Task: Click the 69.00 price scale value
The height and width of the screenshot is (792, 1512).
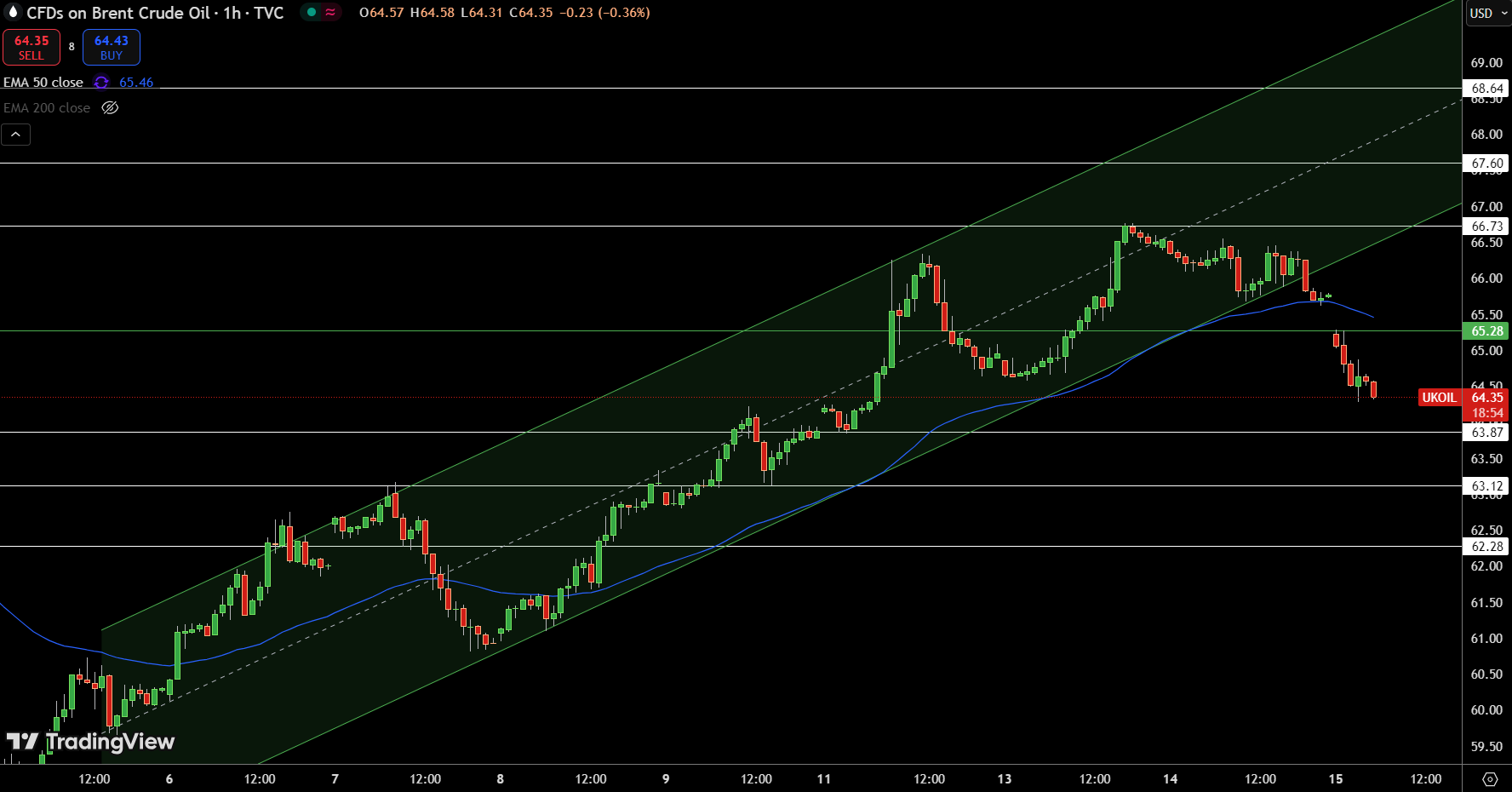Action: tap(1486, 63)
